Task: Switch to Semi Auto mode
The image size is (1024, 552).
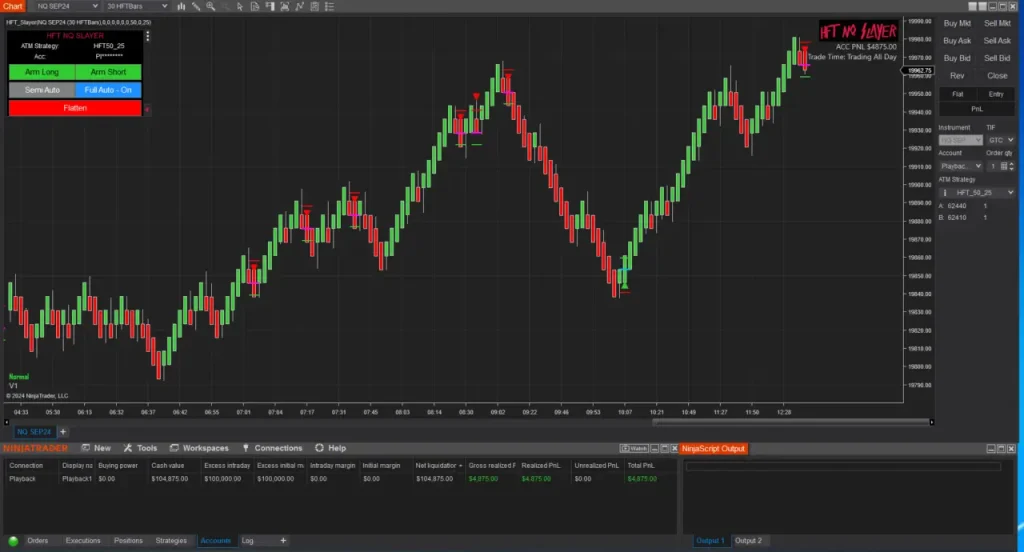Action: pos(42,90)
